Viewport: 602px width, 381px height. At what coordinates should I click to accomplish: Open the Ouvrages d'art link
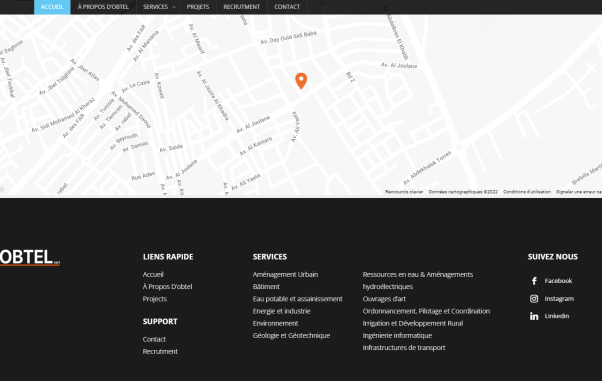384,299
